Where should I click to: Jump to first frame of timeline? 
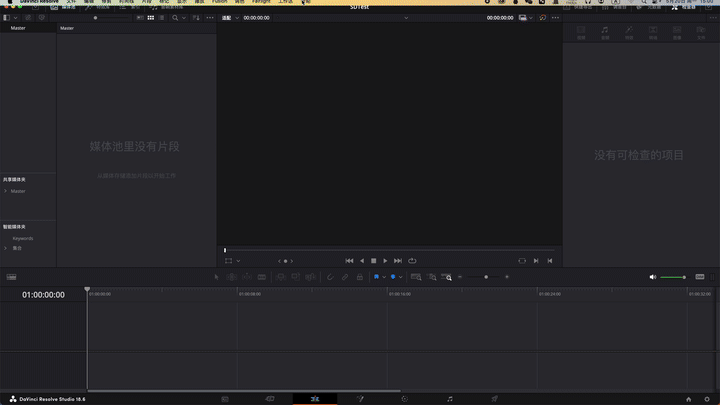coord(349,260)
